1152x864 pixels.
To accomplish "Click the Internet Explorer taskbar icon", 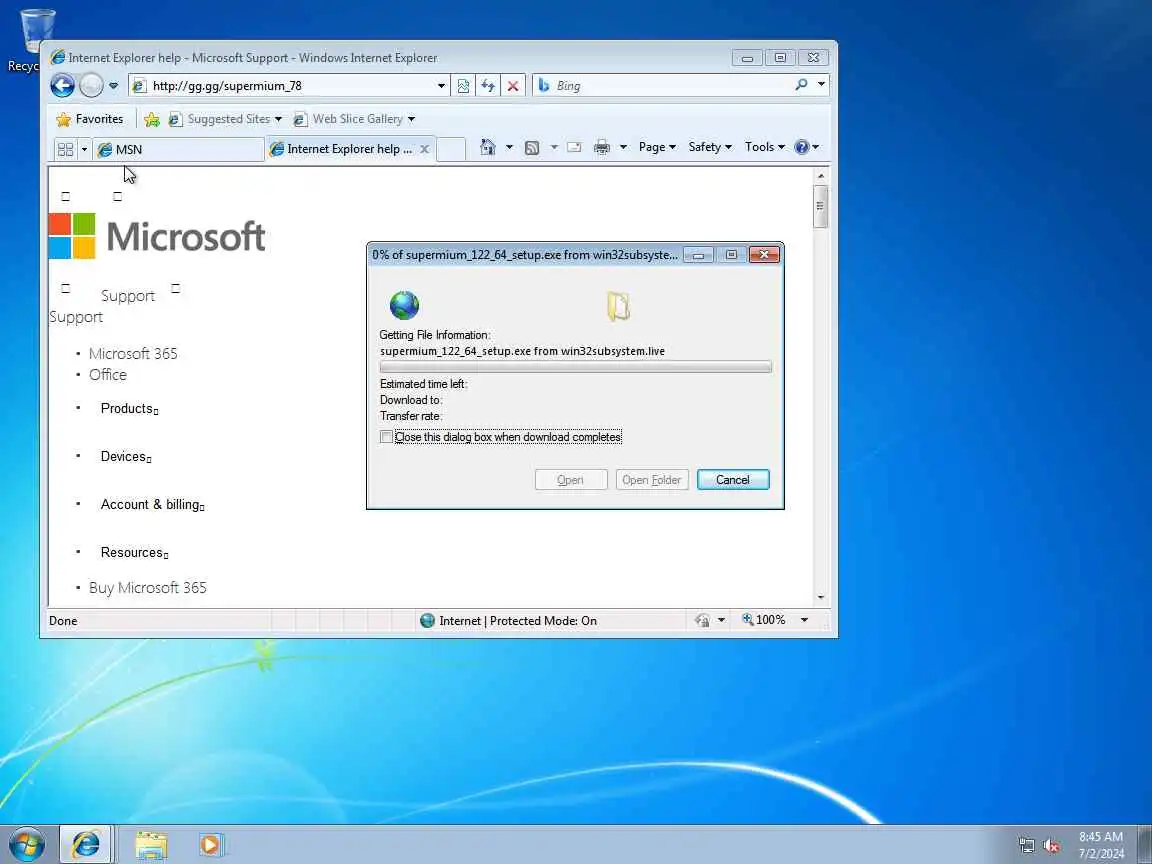I will pos(85,845).
